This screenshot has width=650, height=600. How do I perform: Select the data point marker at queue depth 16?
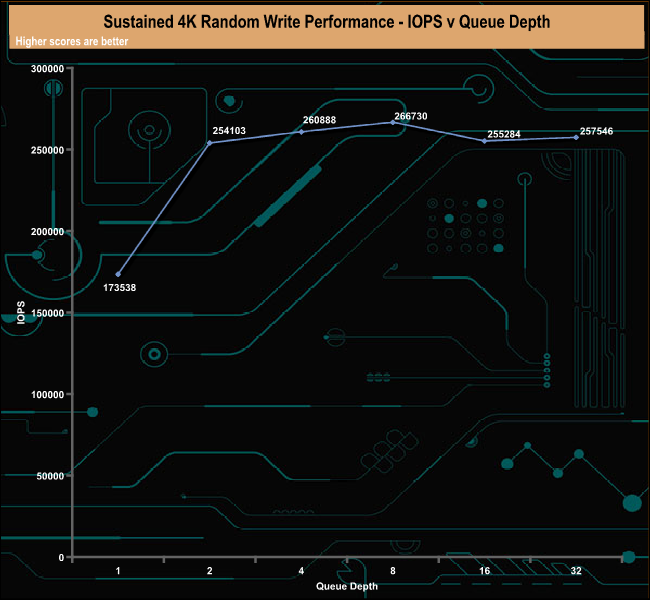484,141
